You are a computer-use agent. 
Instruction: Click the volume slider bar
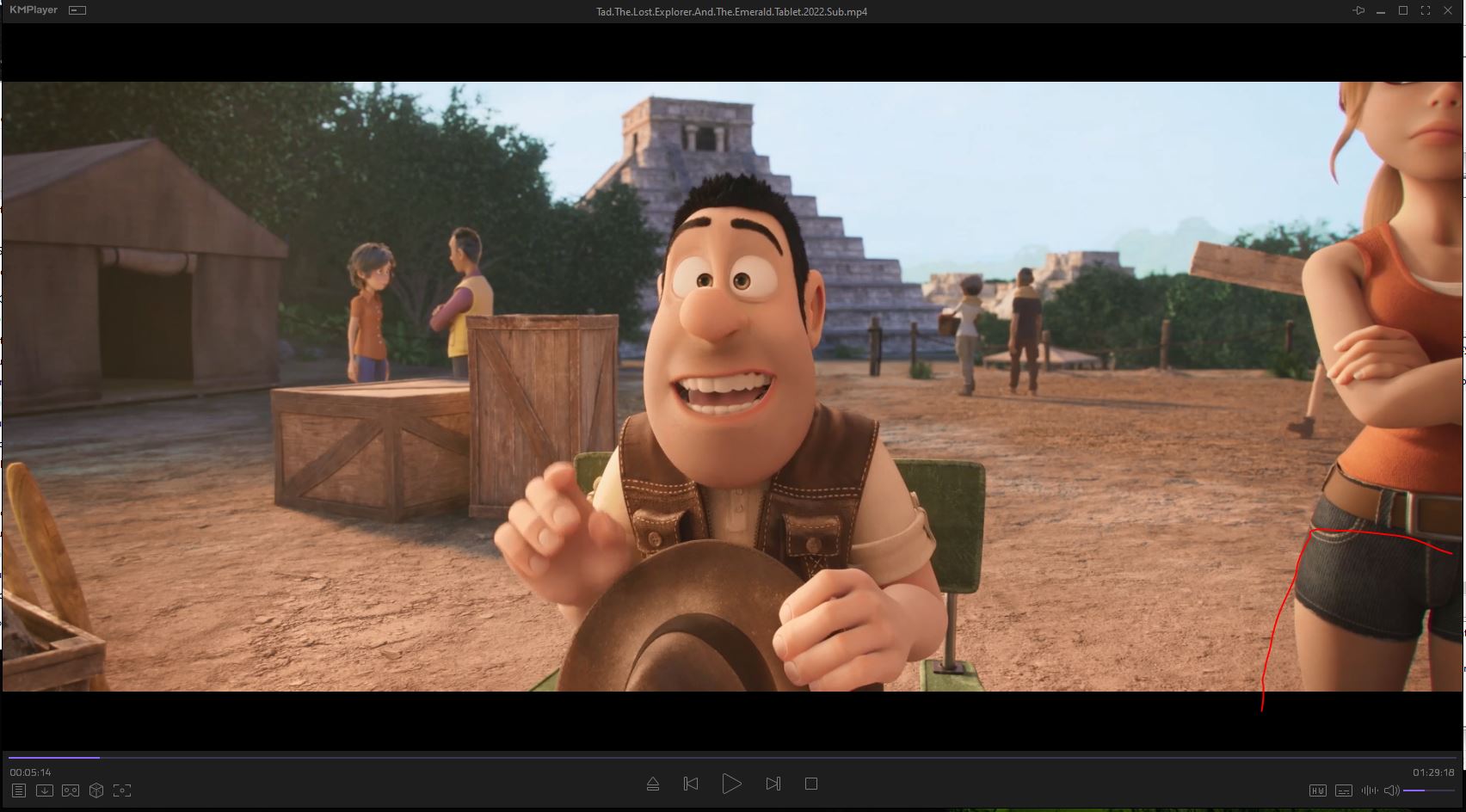[x=1428, y=790]
